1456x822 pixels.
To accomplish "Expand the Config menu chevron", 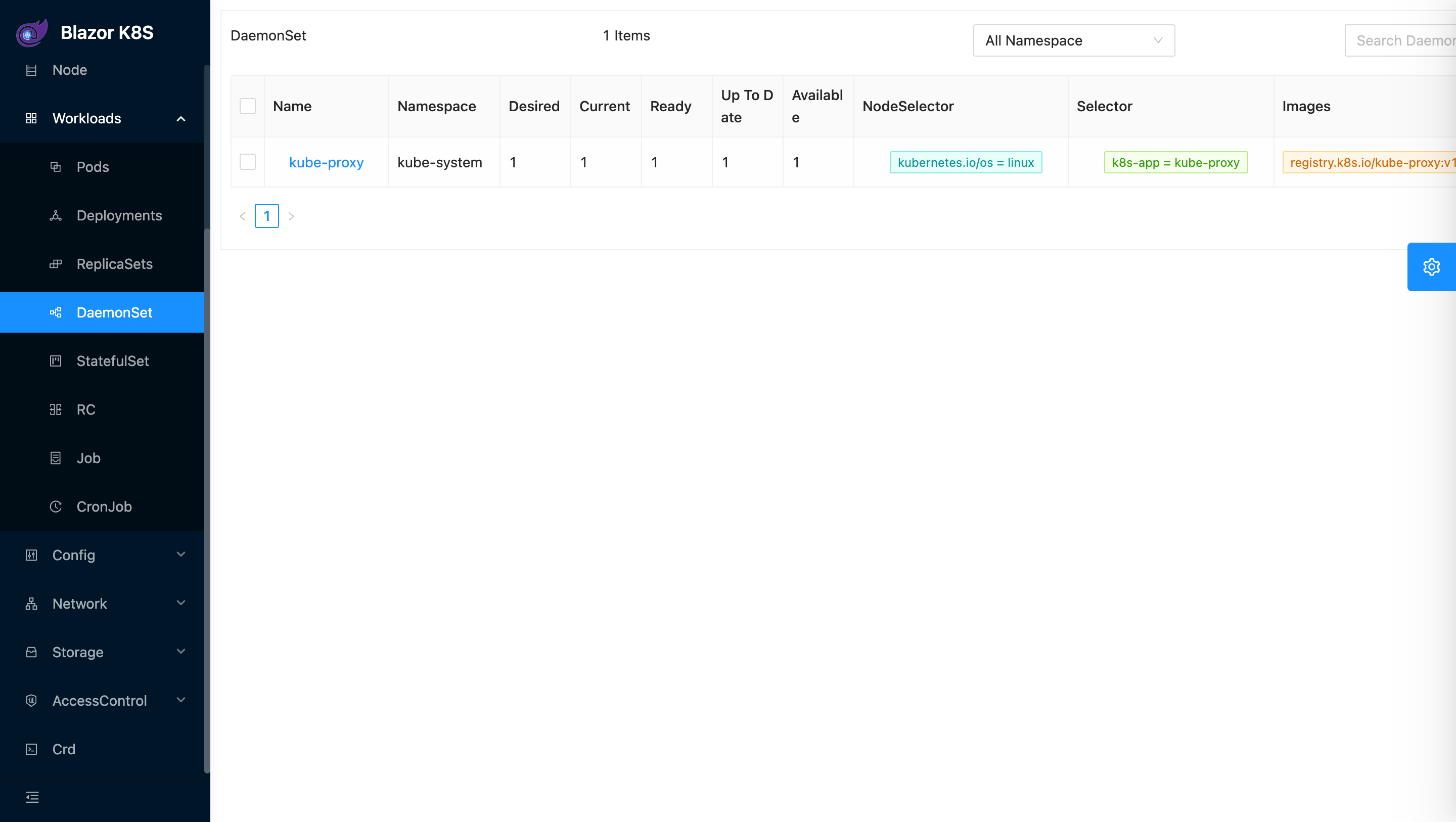I will [x=181, y=555].
